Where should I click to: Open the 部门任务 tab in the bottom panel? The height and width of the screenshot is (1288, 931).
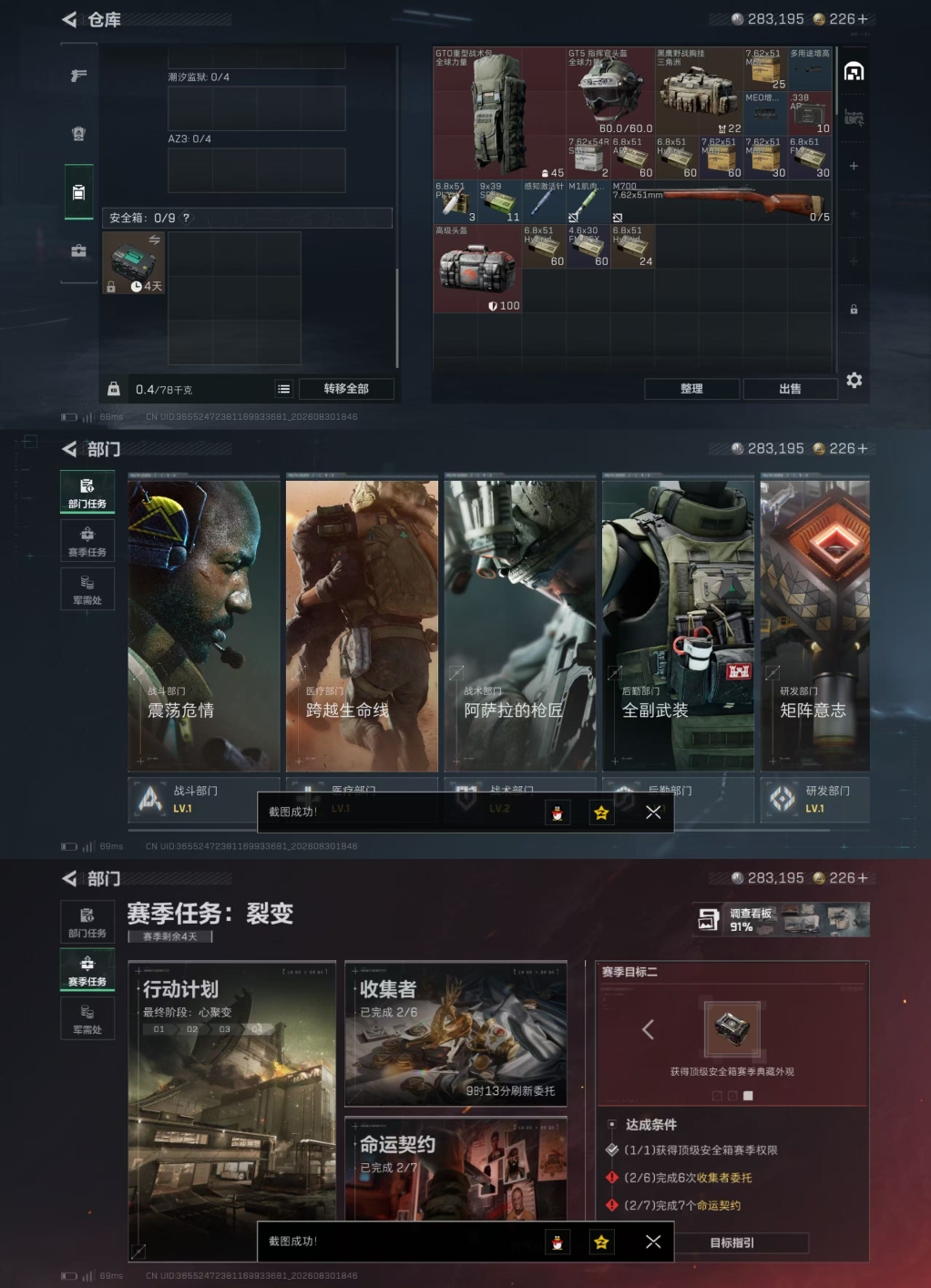coord(87,922)
